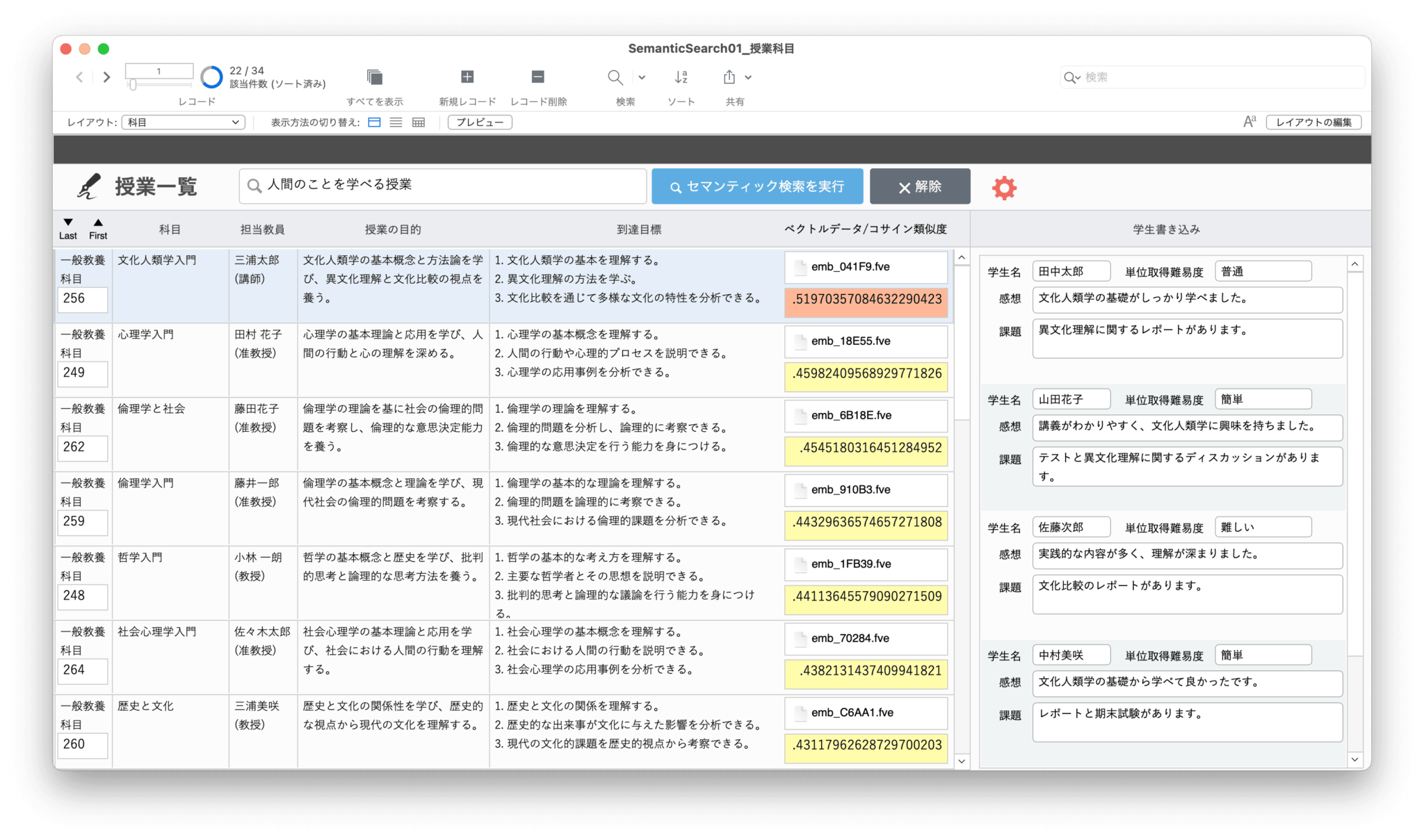Image resolution: width=1424 pixels, height=840 pixels.
Task: Open Find mode via the 検索 magnifier icon
Action: 615,77
